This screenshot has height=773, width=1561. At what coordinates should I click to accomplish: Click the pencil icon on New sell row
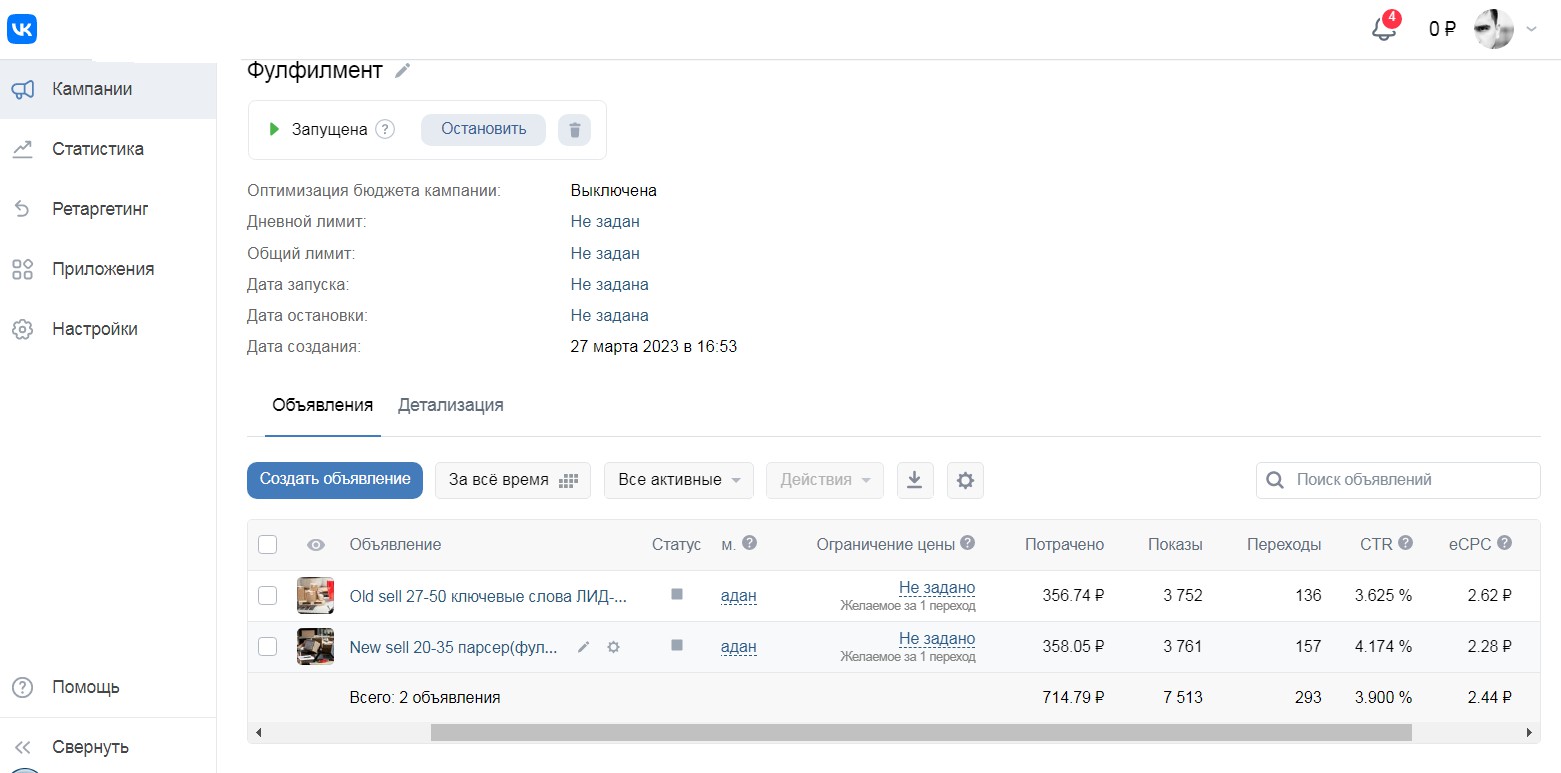click(584, 647)
